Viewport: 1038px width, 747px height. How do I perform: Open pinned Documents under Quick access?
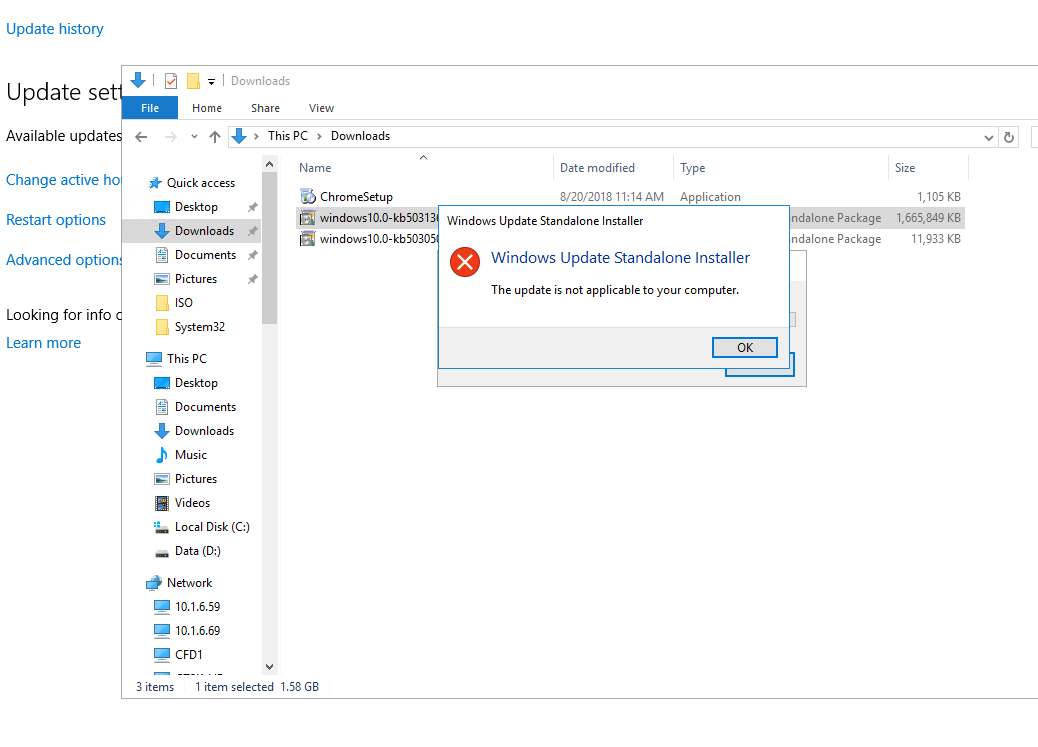(205, 255)
